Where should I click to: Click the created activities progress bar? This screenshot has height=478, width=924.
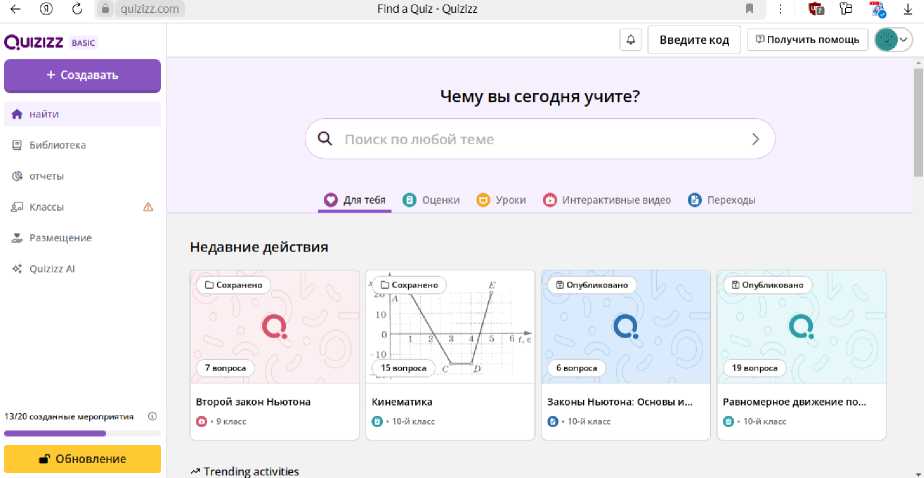click(x=82, y=433)
